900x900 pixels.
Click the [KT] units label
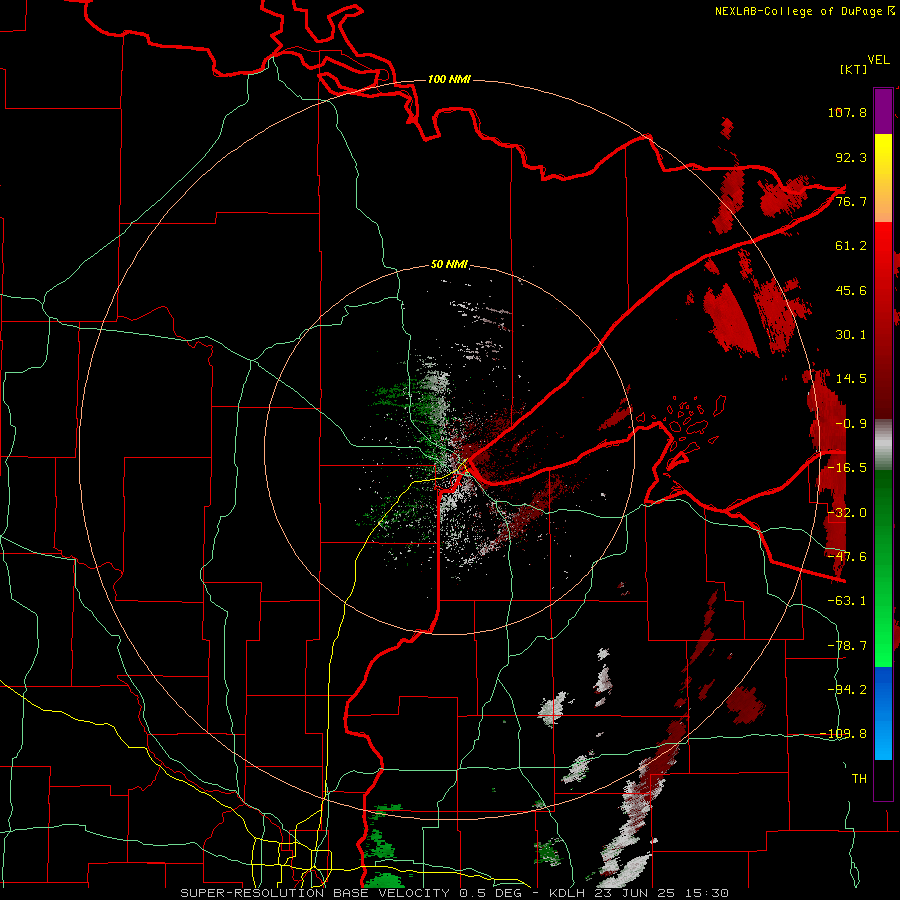click(853, 69)
